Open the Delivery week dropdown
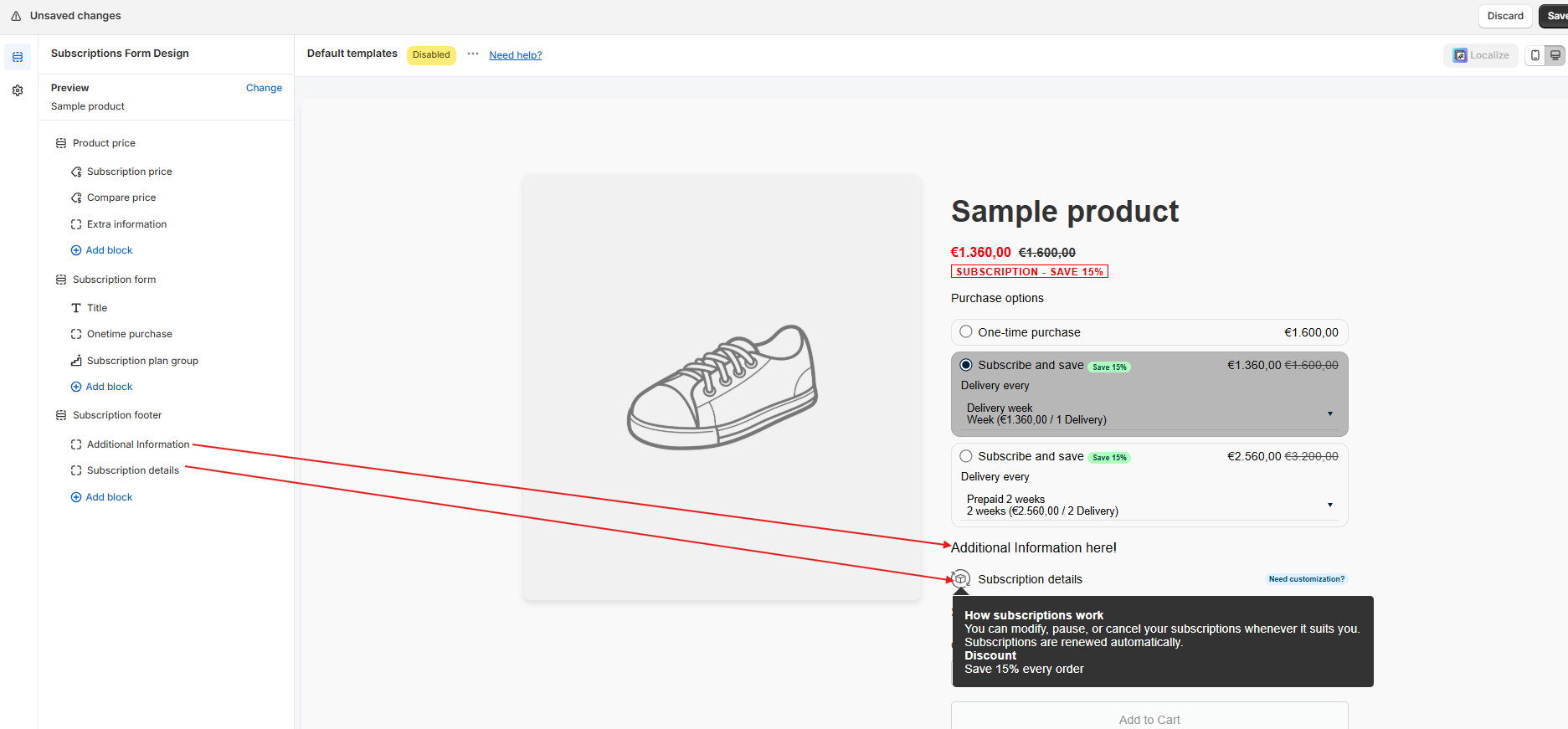The width and height of the screenshot is (1568, 729). click(x=1149, y=413)
